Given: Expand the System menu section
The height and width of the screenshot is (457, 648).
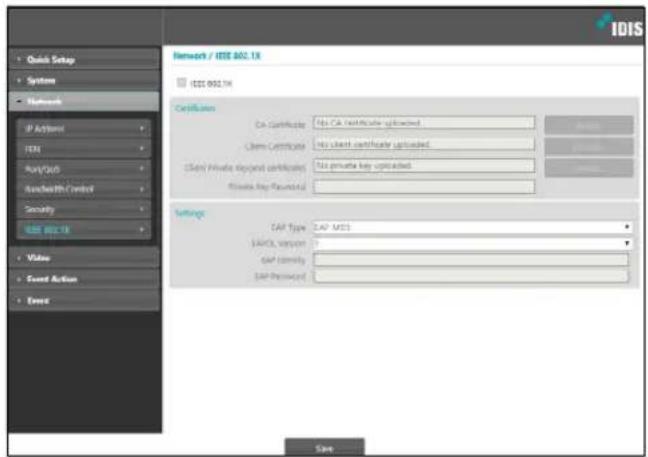Looking at the screenshot, I should click(84, 81).
